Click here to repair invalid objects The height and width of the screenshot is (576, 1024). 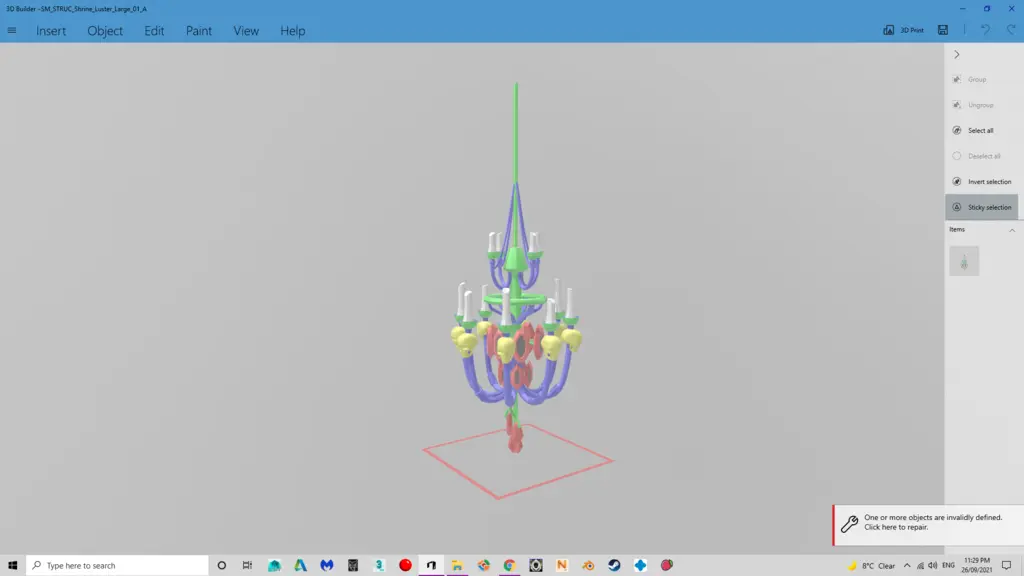tap(930, 521)
